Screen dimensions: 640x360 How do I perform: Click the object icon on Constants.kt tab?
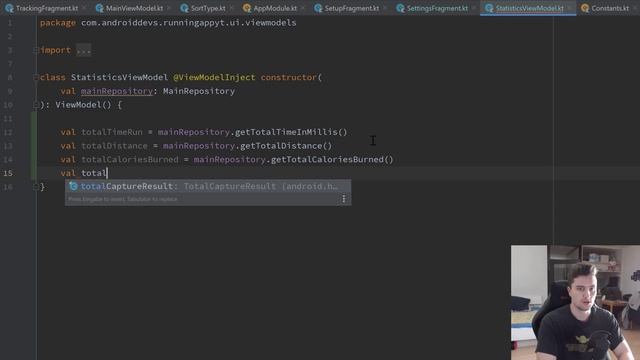585,8
